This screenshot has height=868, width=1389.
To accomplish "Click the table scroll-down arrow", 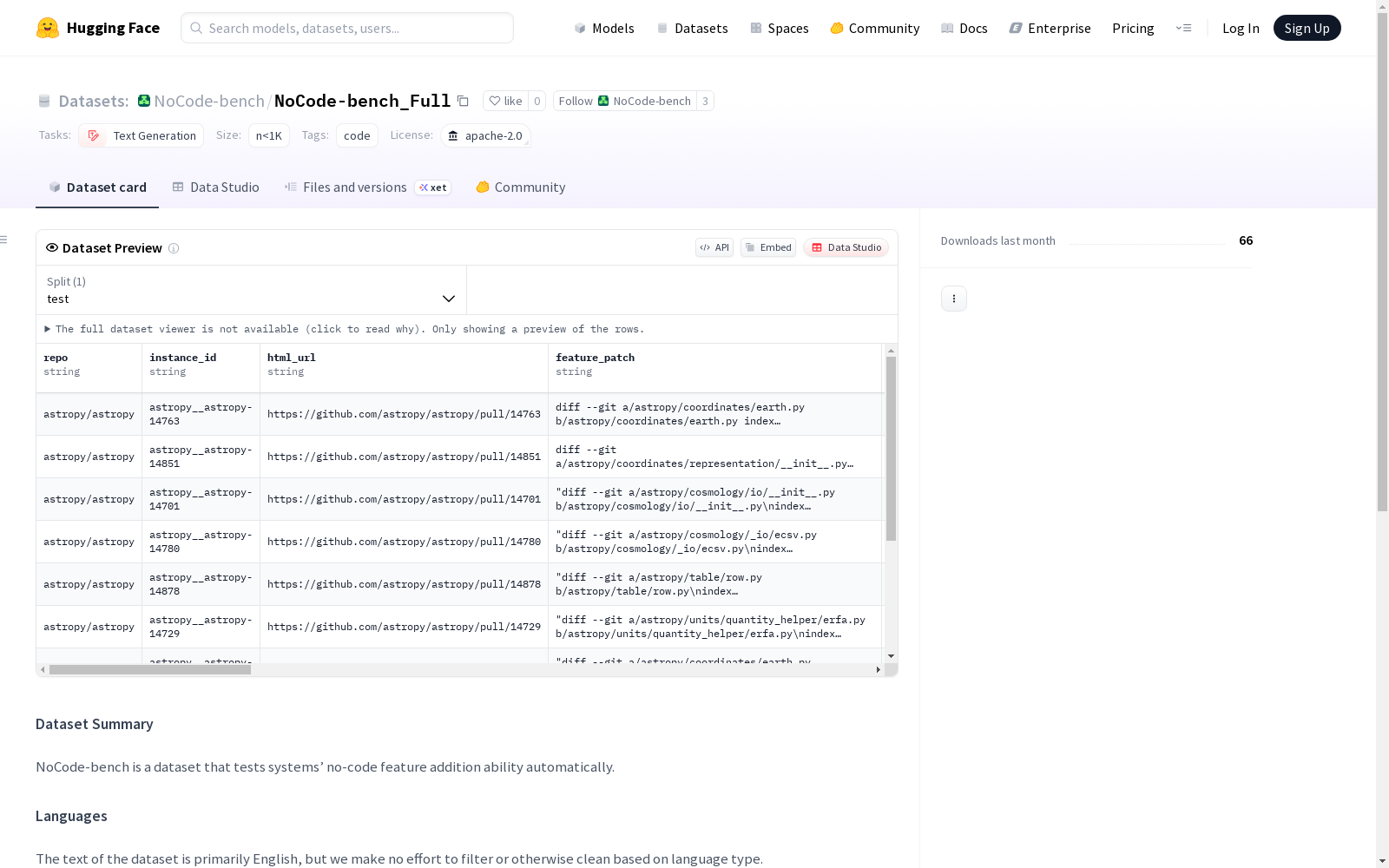I will pyautogui.click(x=891, y=656).
